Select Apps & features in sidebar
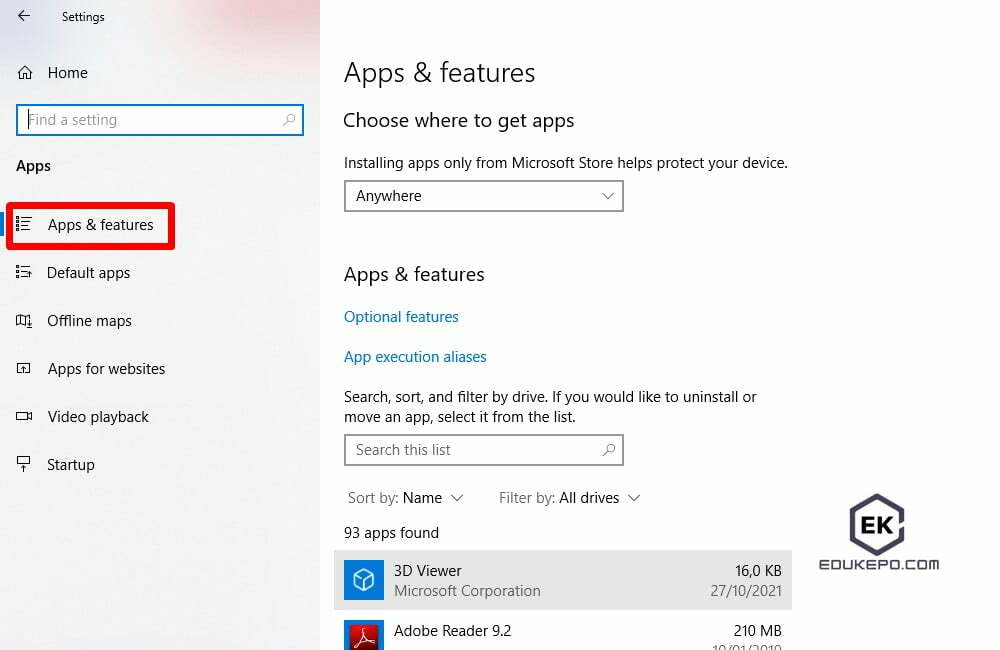The image size is (1000, 650). [x=100, y=225]
